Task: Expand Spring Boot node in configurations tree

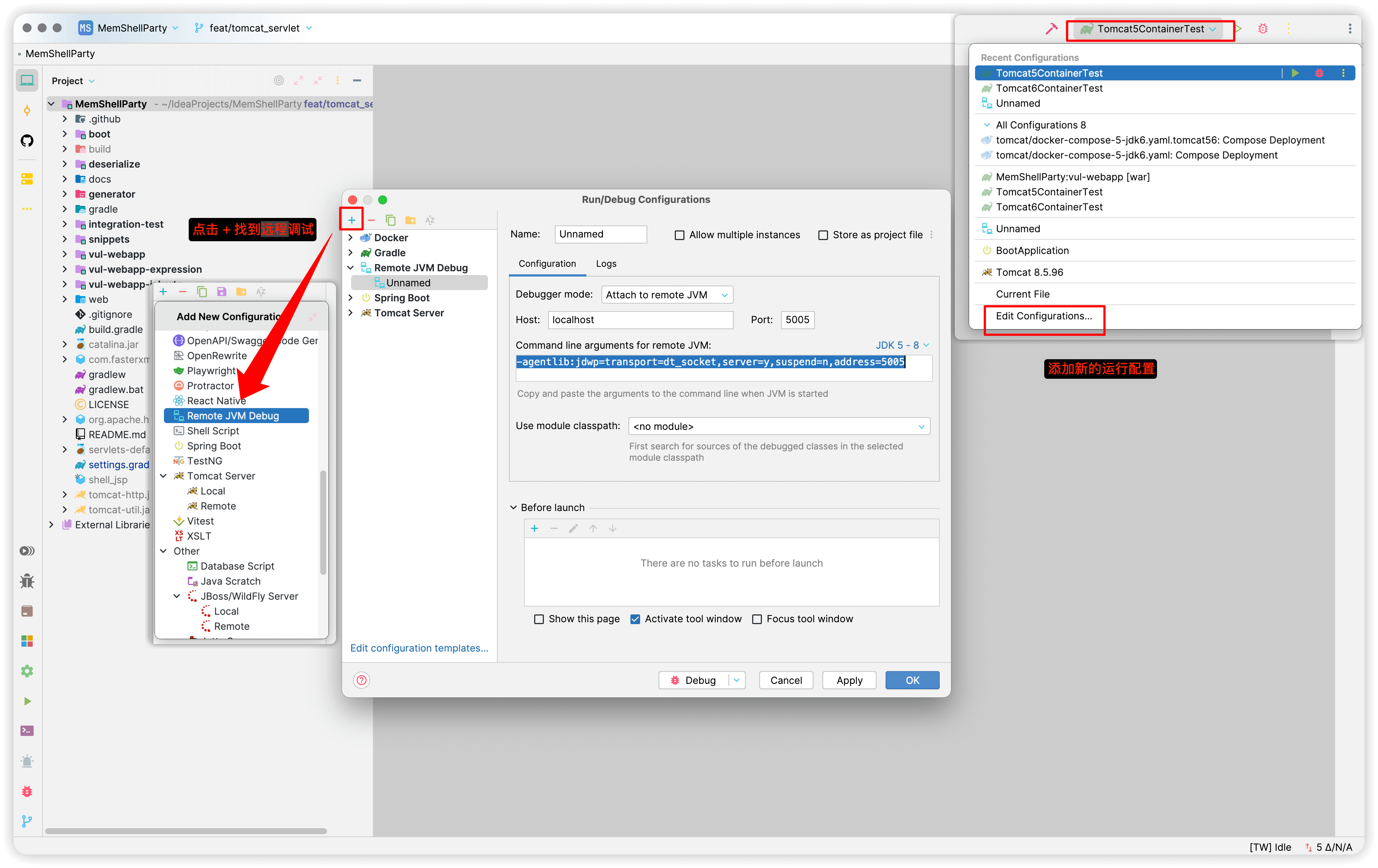Action: 350,298
